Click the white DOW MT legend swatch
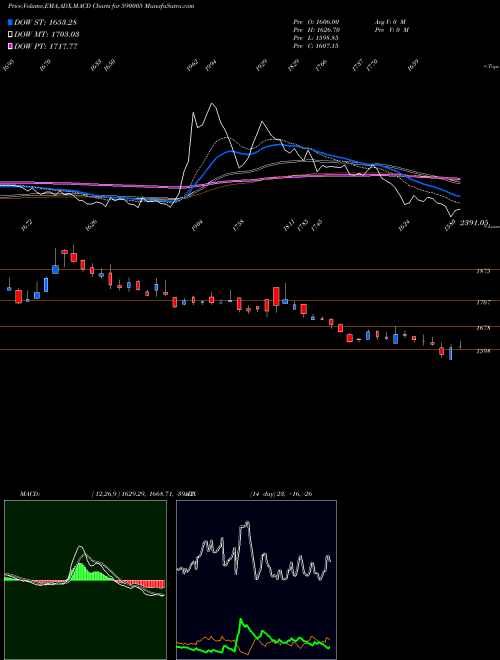 10,35
